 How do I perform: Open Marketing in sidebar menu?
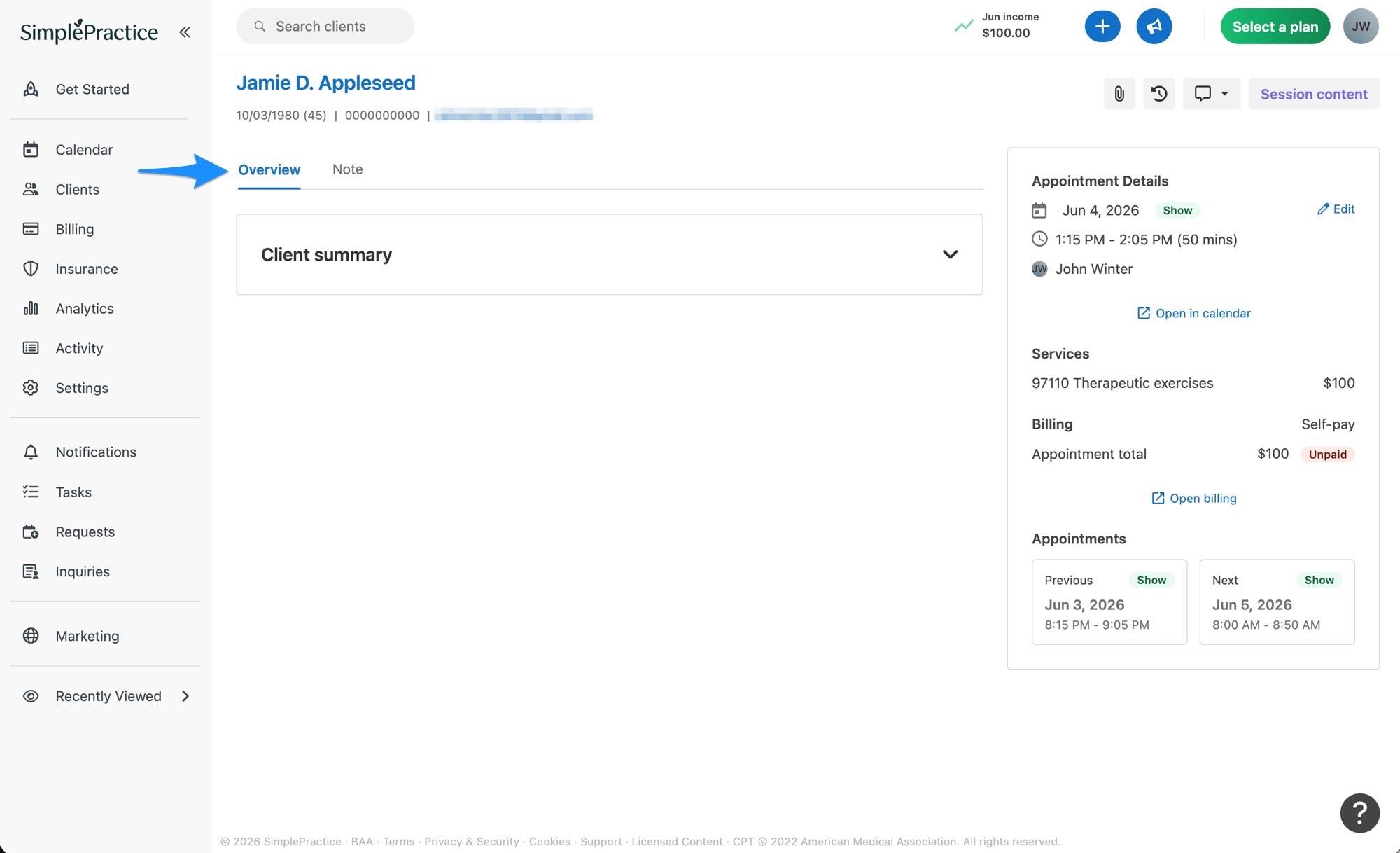pos(87,635)
